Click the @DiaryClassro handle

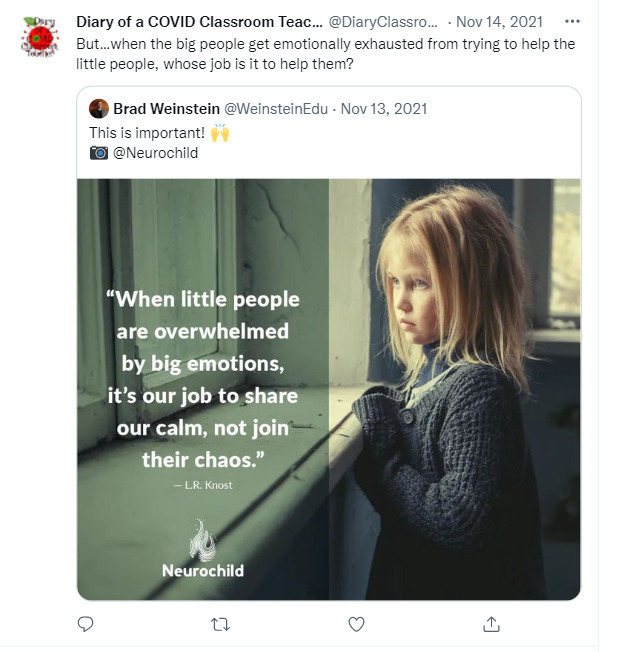(x=383, y=21)
